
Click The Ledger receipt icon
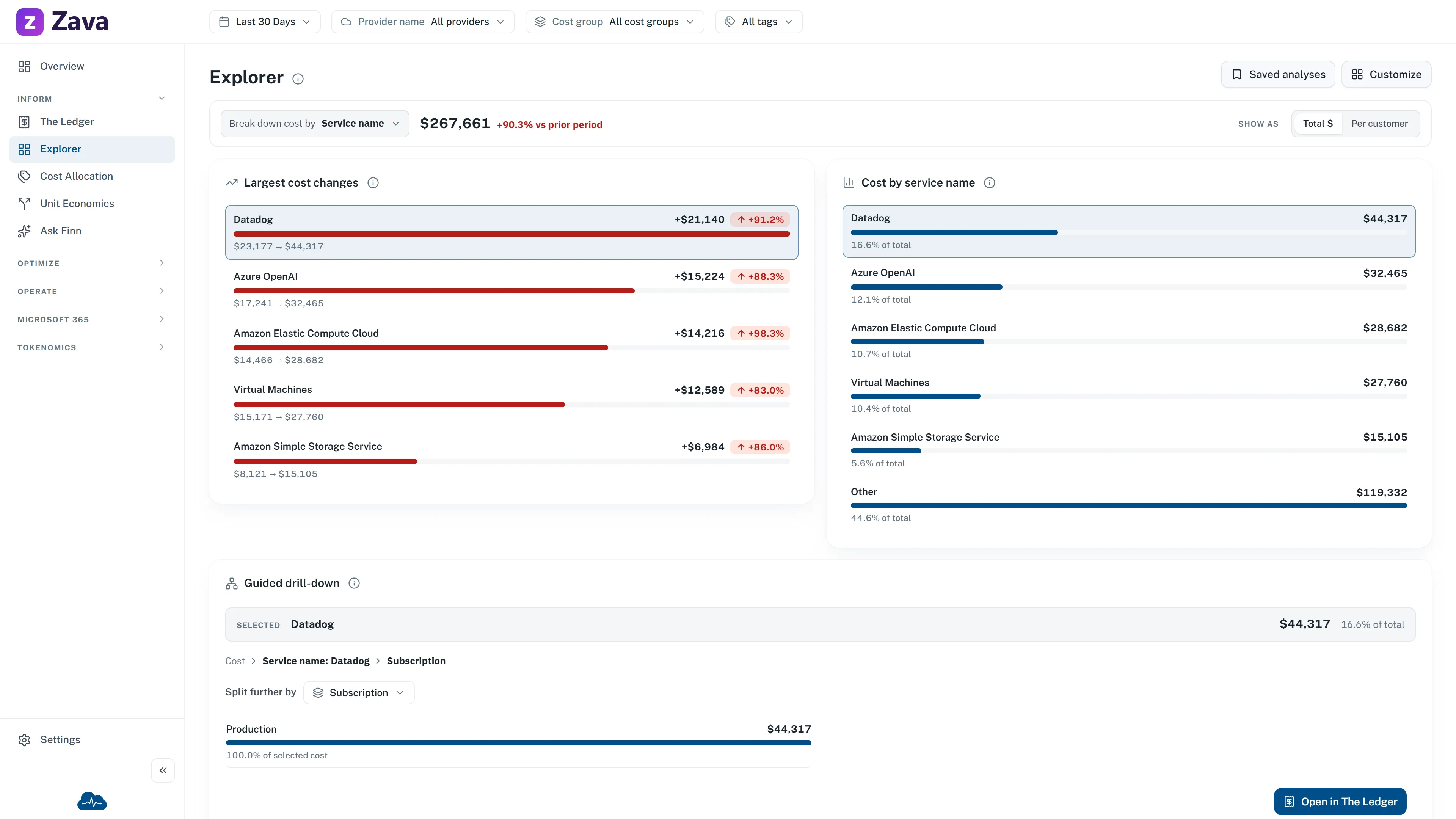(x=24, y=122)
